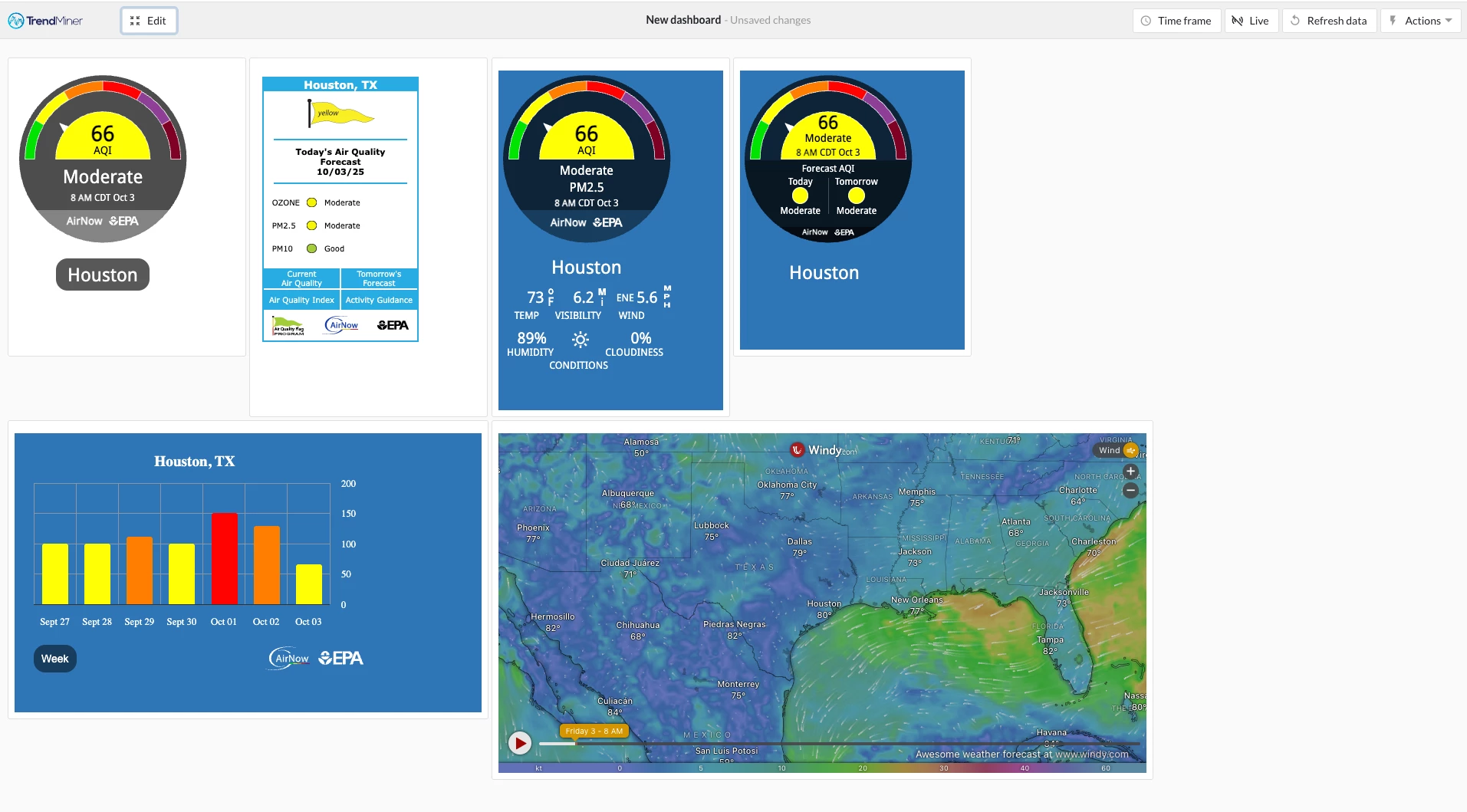Click the Forecast AQI gauge widget
Viewport: 1467px width, 812px height.
(828, 159)
